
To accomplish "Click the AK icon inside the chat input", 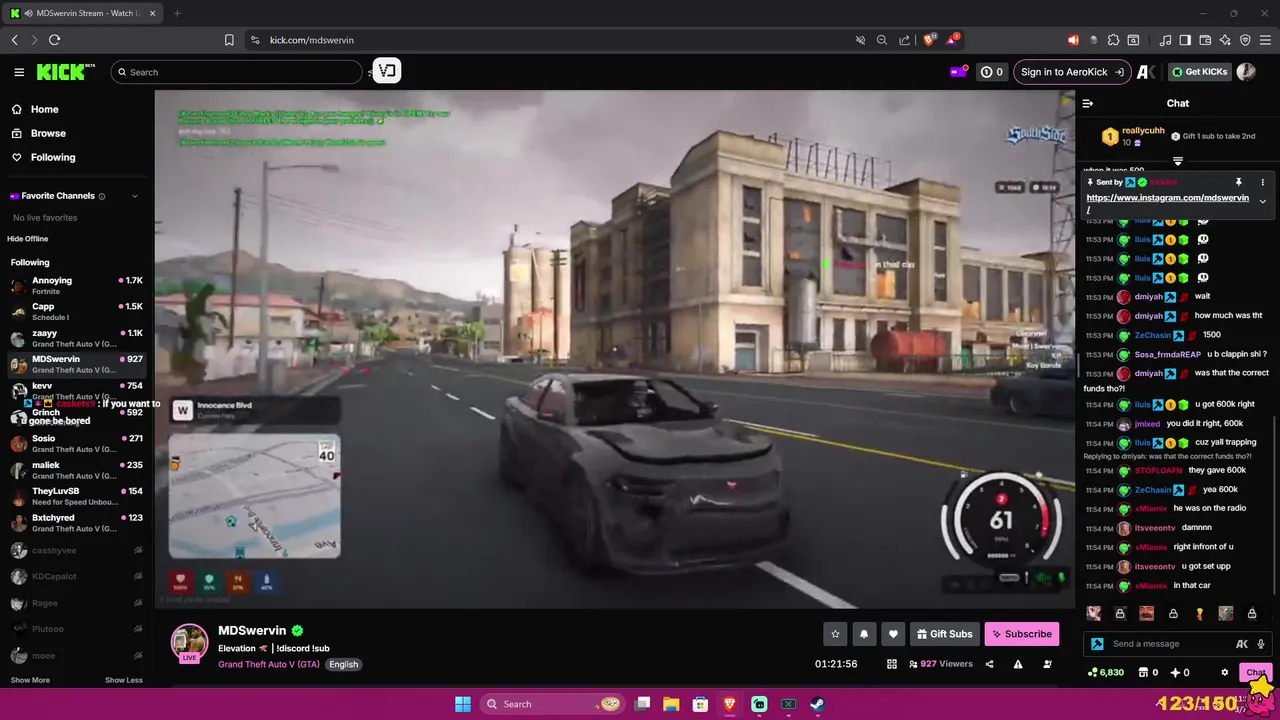I will [1242, 644].
